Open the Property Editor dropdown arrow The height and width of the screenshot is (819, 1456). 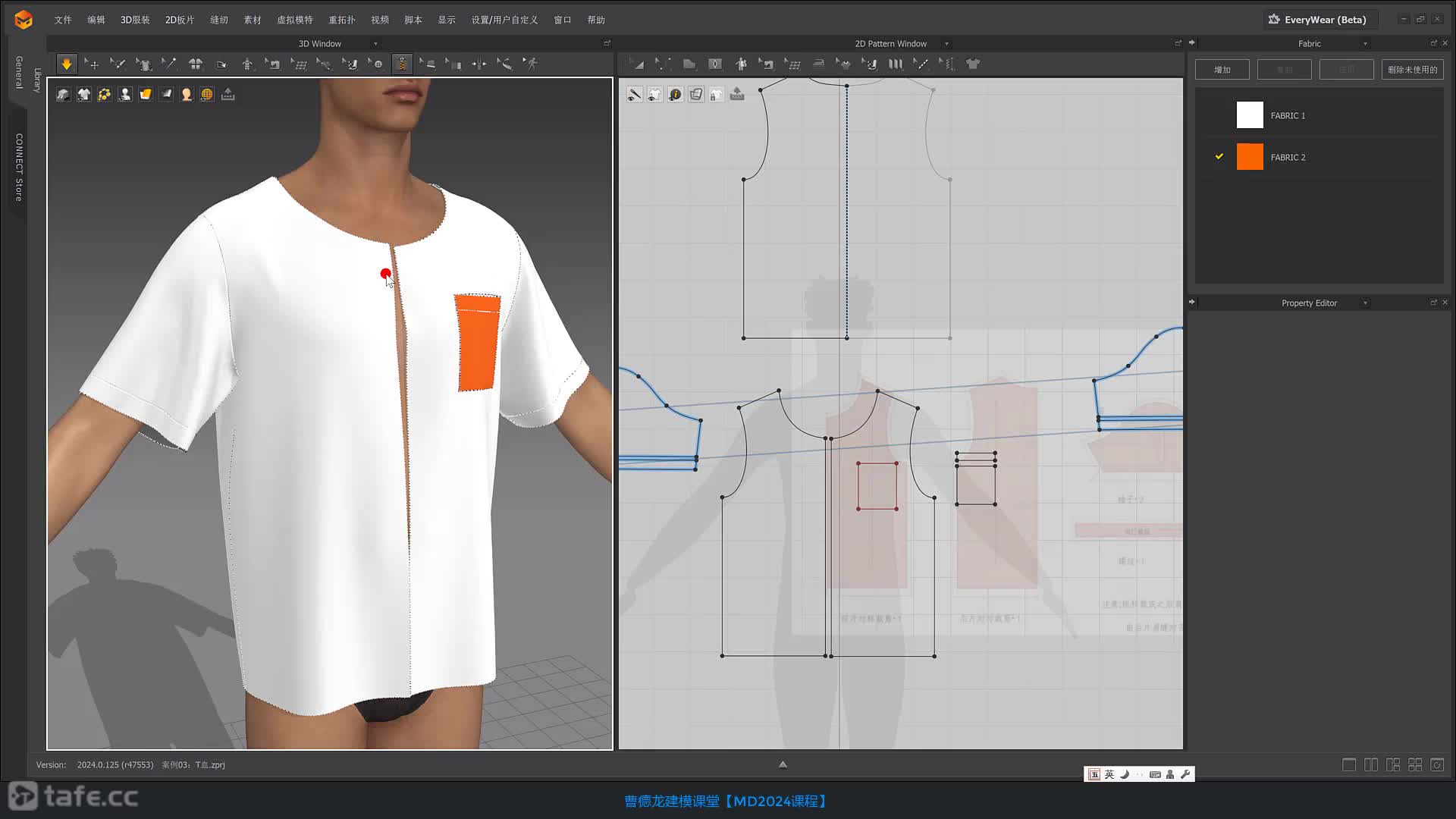pyautogui.click(x=1365, y=303)
